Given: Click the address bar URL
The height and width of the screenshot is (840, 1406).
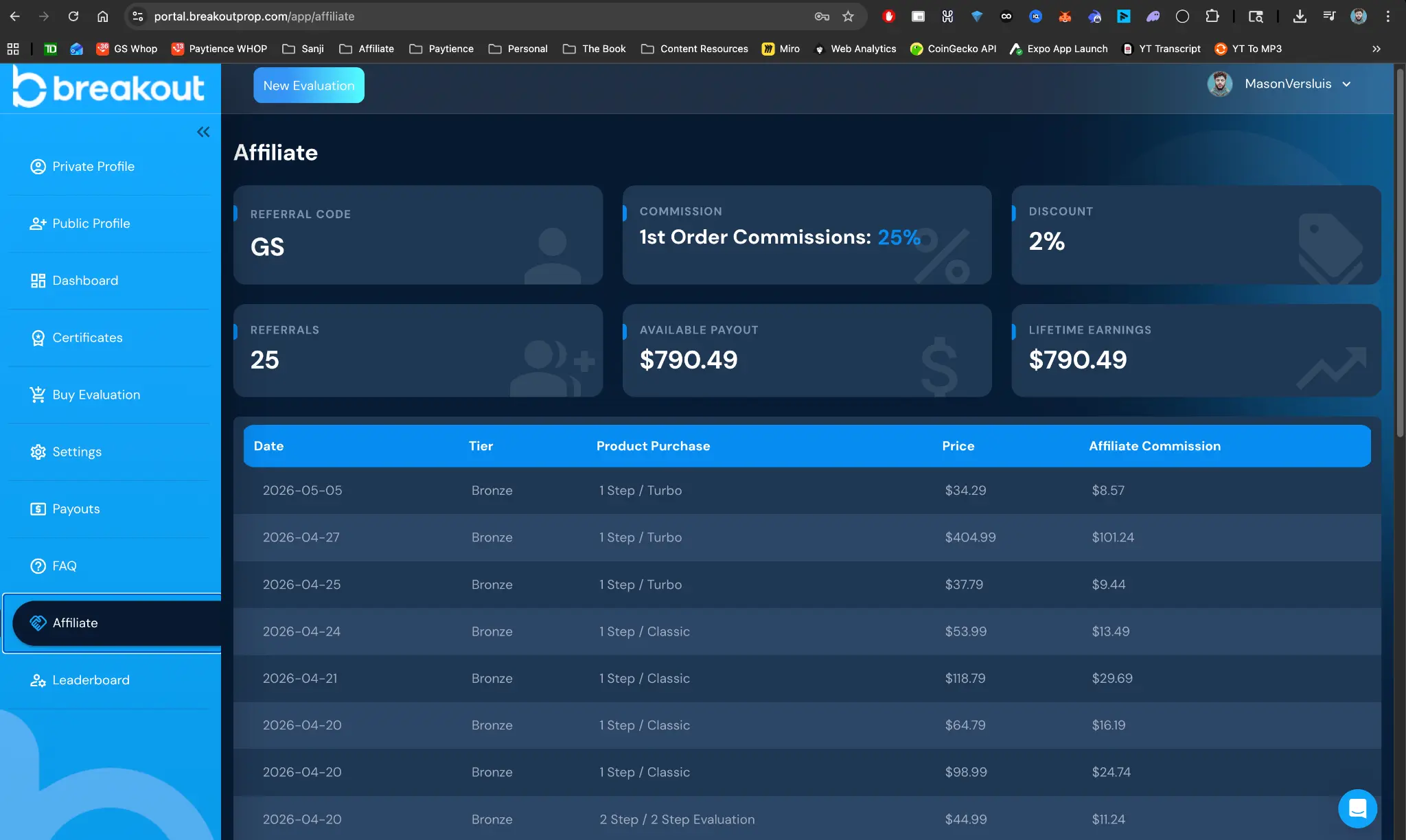Looking at the screenshot, I should tap(254, 16).
